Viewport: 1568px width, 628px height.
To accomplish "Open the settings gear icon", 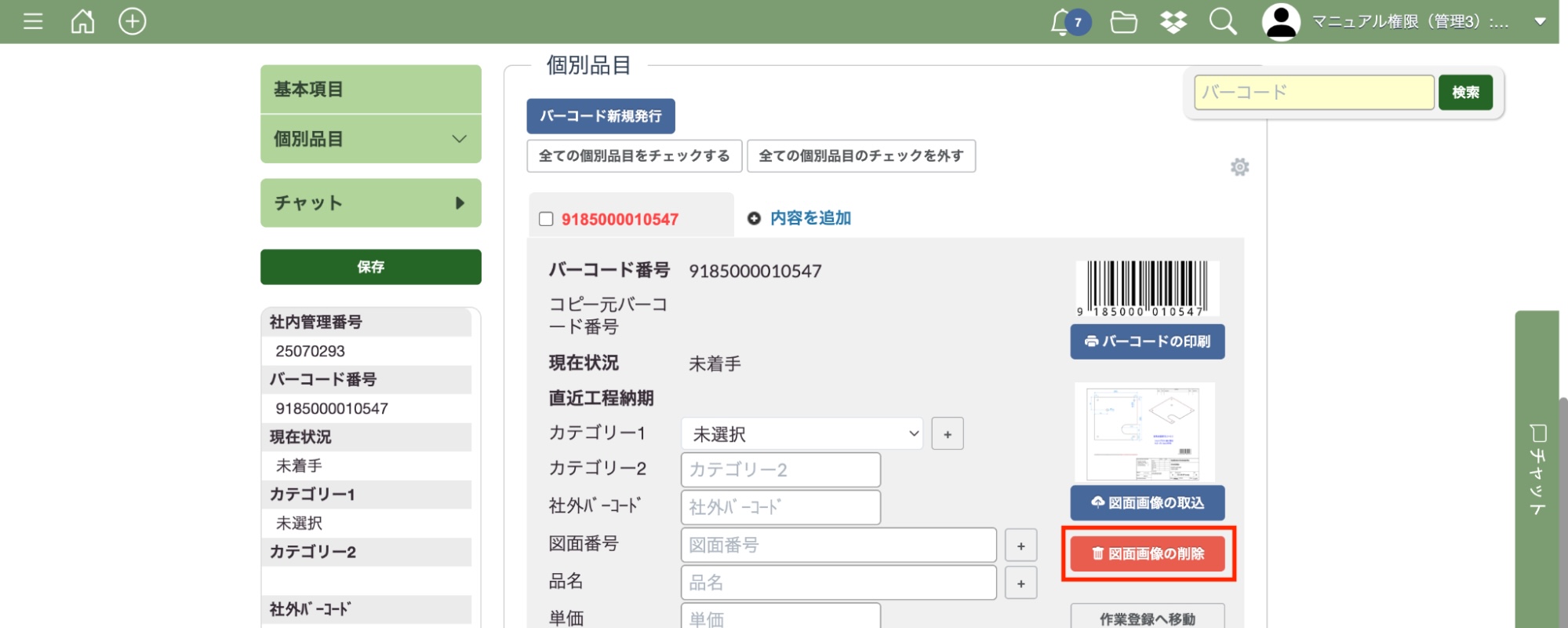I will [1239, 167].
